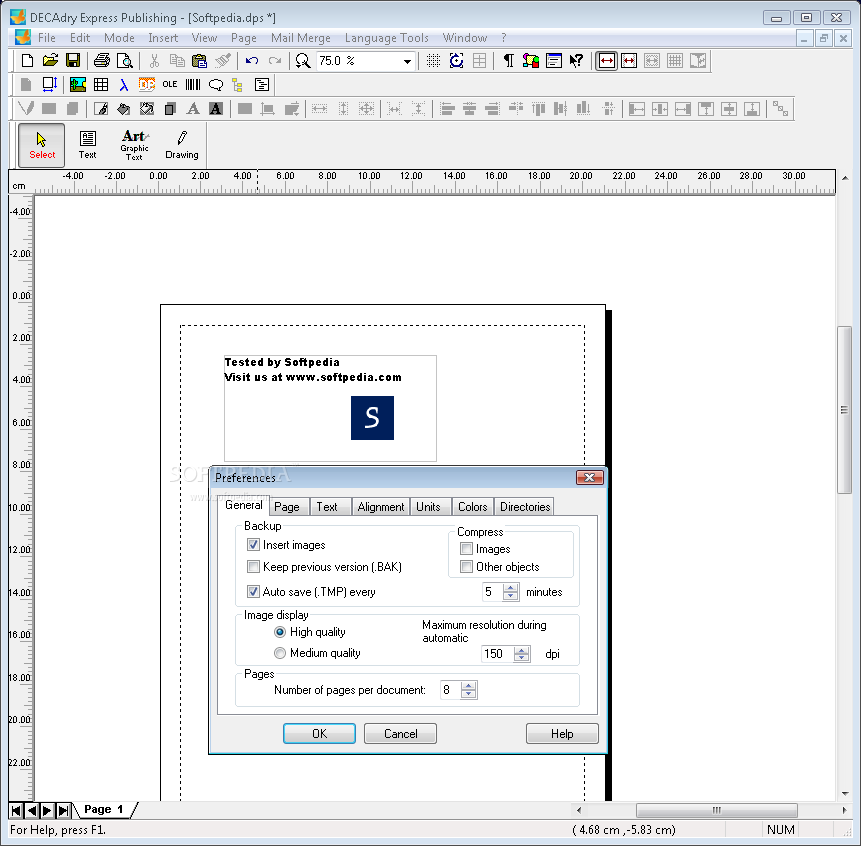The height and width of the screenshot is (846, 861).
Task: Select High quality image display
Action: click(x=280, y=632)
